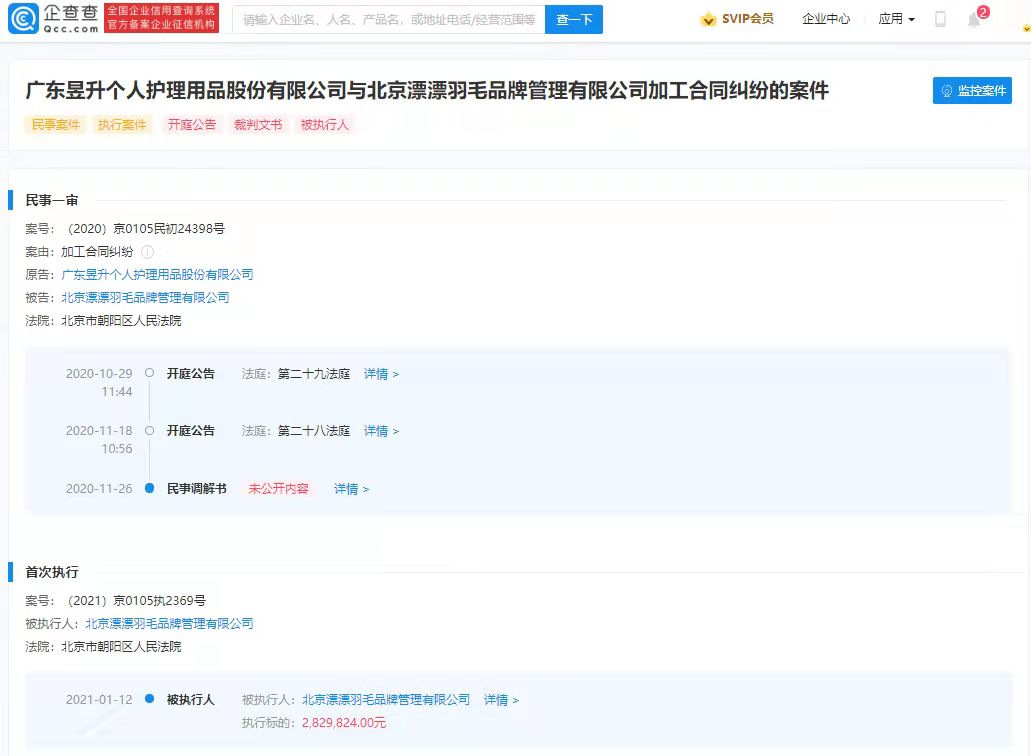View 详情 for 2021-01-12 被执行人 entry

point(501,700)
